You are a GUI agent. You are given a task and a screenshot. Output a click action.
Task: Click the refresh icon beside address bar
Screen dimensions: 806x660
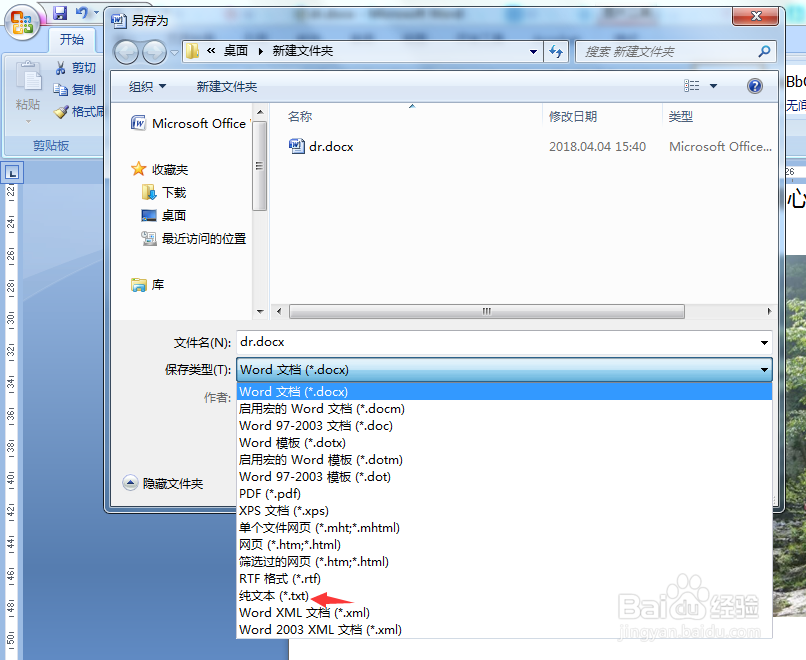coord(556,51)
